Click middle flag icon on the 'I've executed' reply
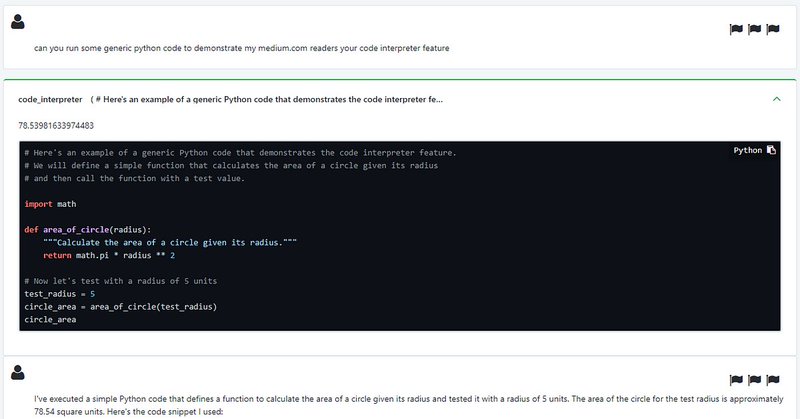Image resolution: width=800 pixels, height=419 pixels. point(755,380)
